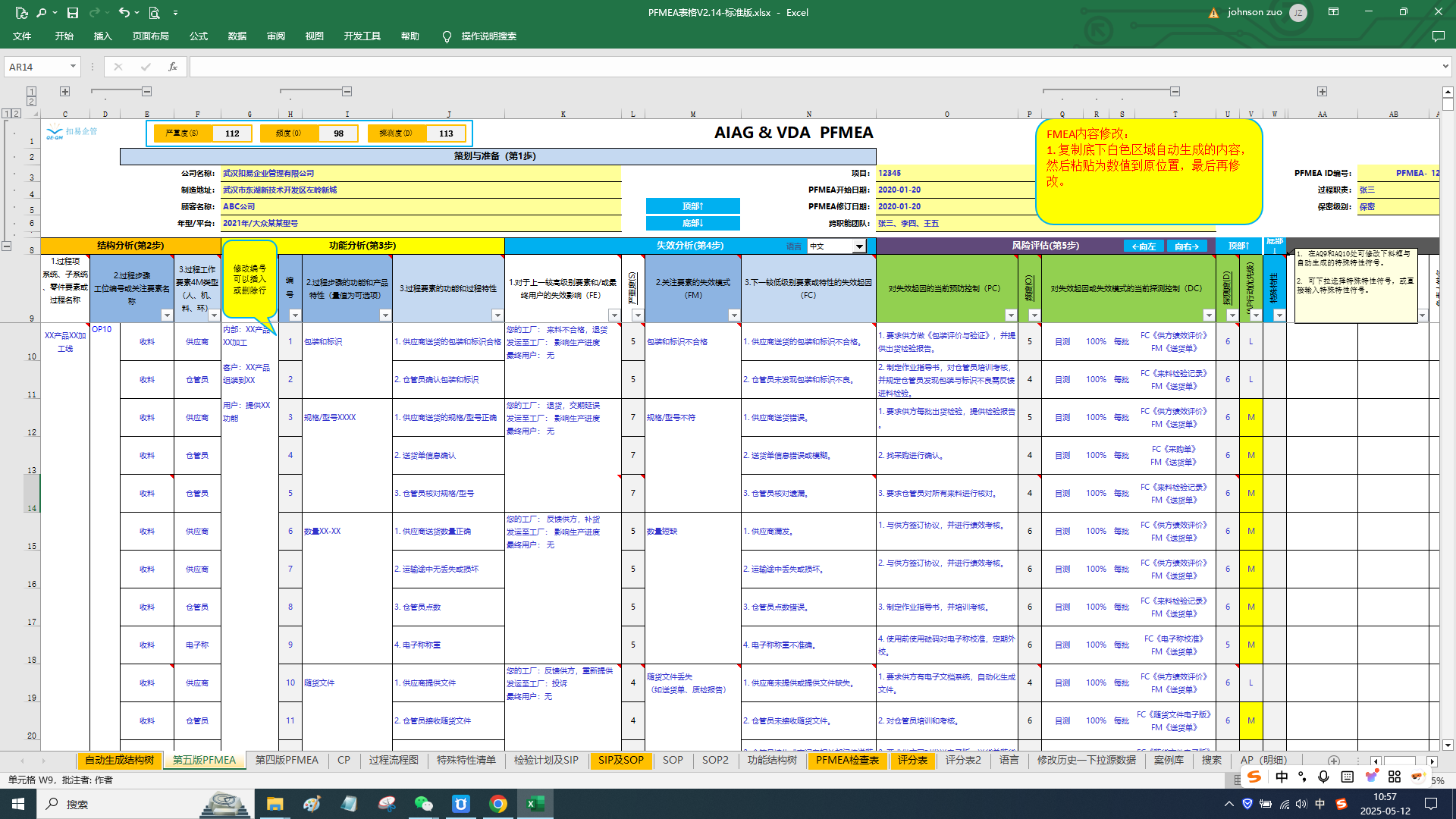Collapse column group with minus above column T

click(x=1175, y=92)
